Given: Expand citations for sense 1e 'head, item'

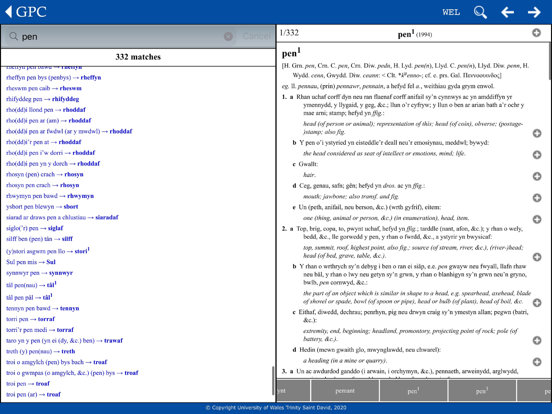Looking at the screenshot, I should coord(537,219).
